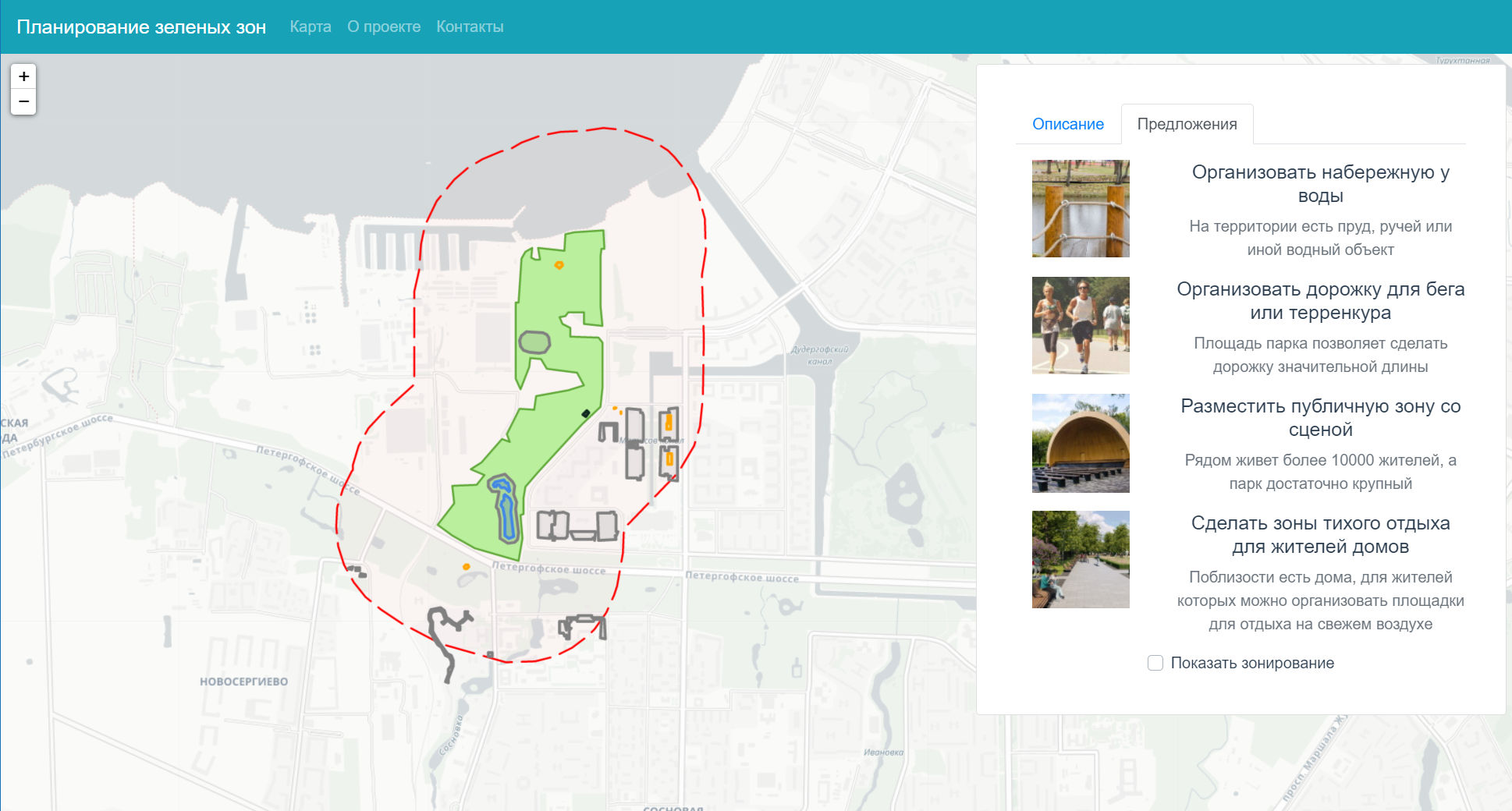
Task: Open the Карта navigation link
Action: pyautogui.click(x=311, y=27)
